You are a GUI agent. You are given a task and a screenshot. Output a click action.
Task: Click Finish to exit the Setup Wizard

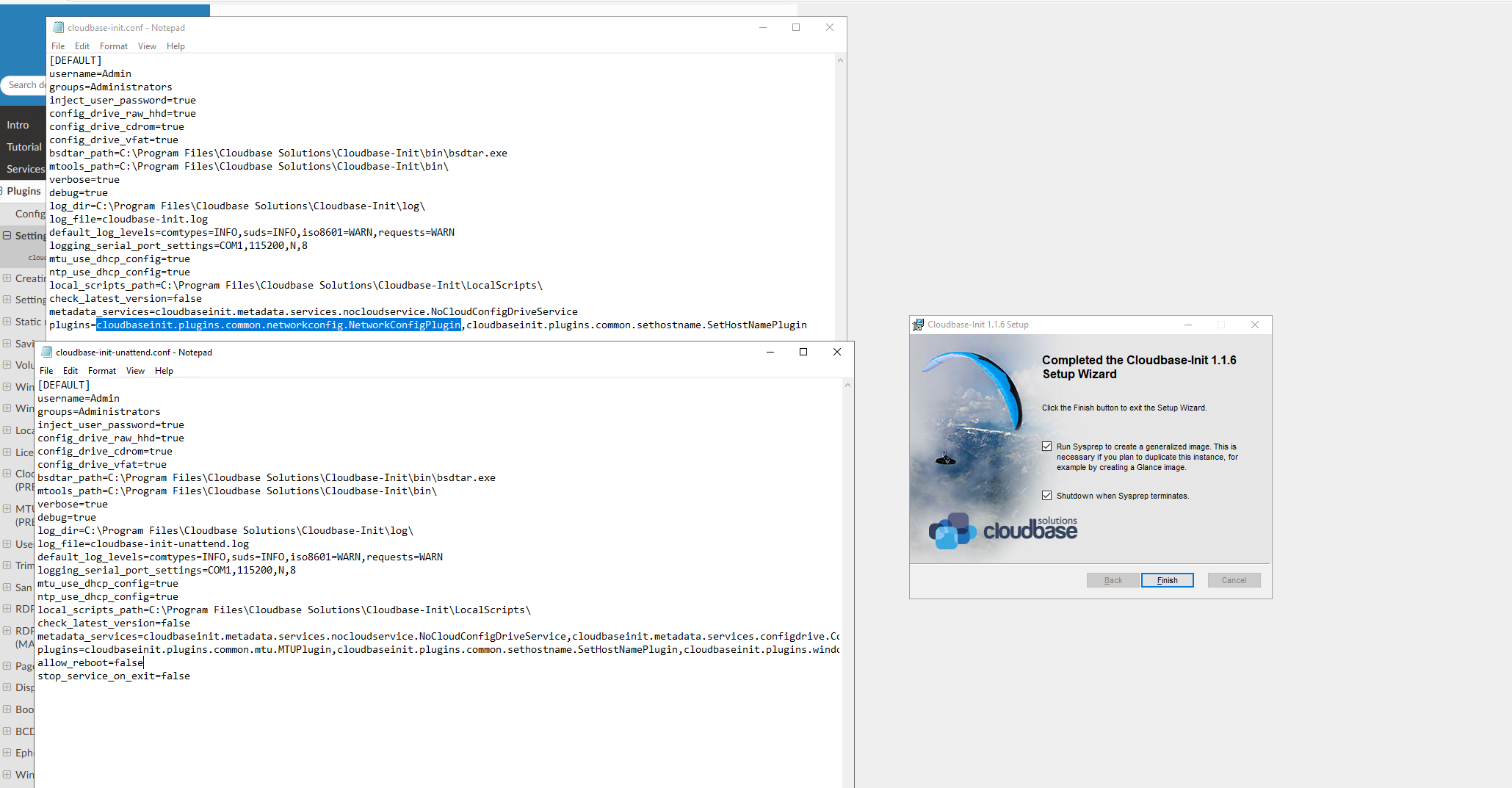click(x=1167, y=580)
